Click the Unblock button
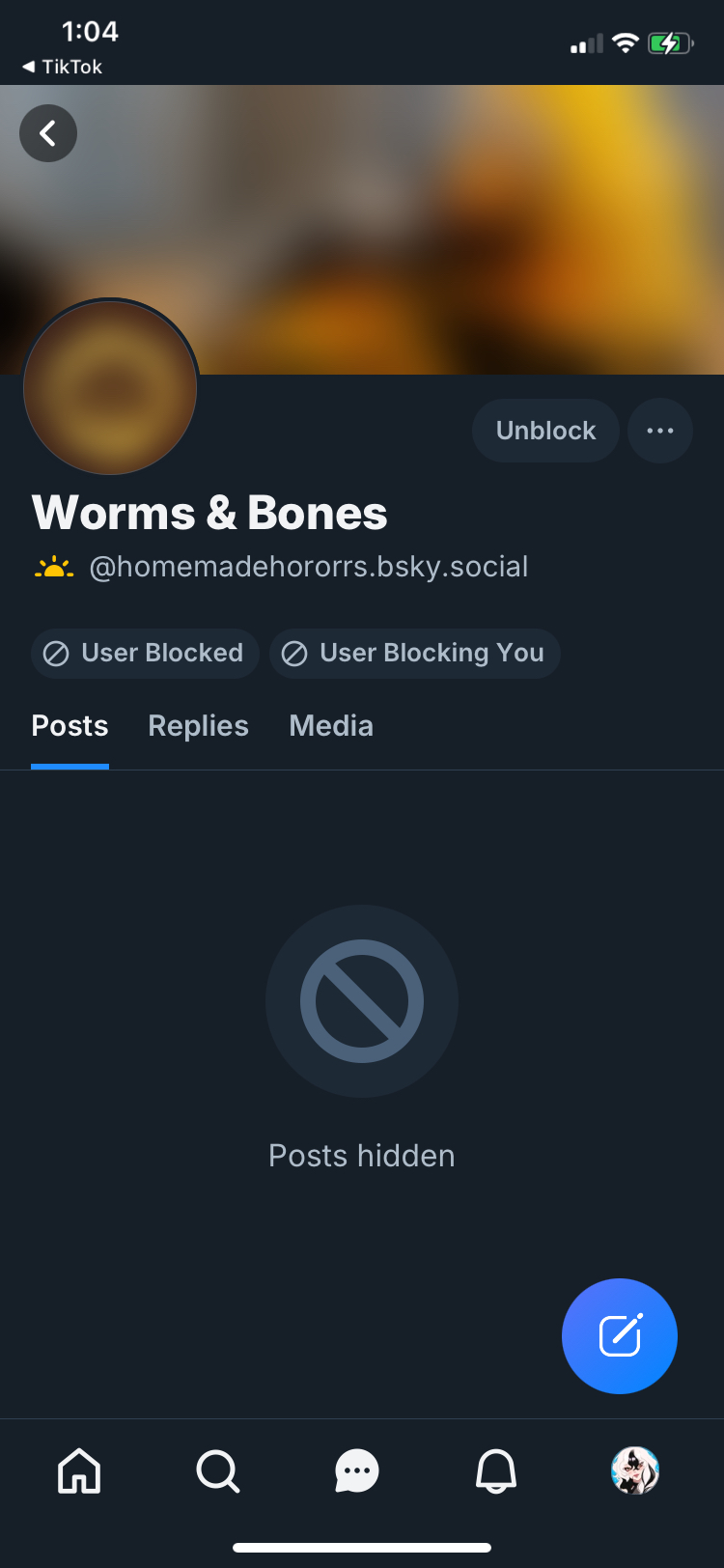This screenshot has width=724, height=1568. click(x=545, y=431)
